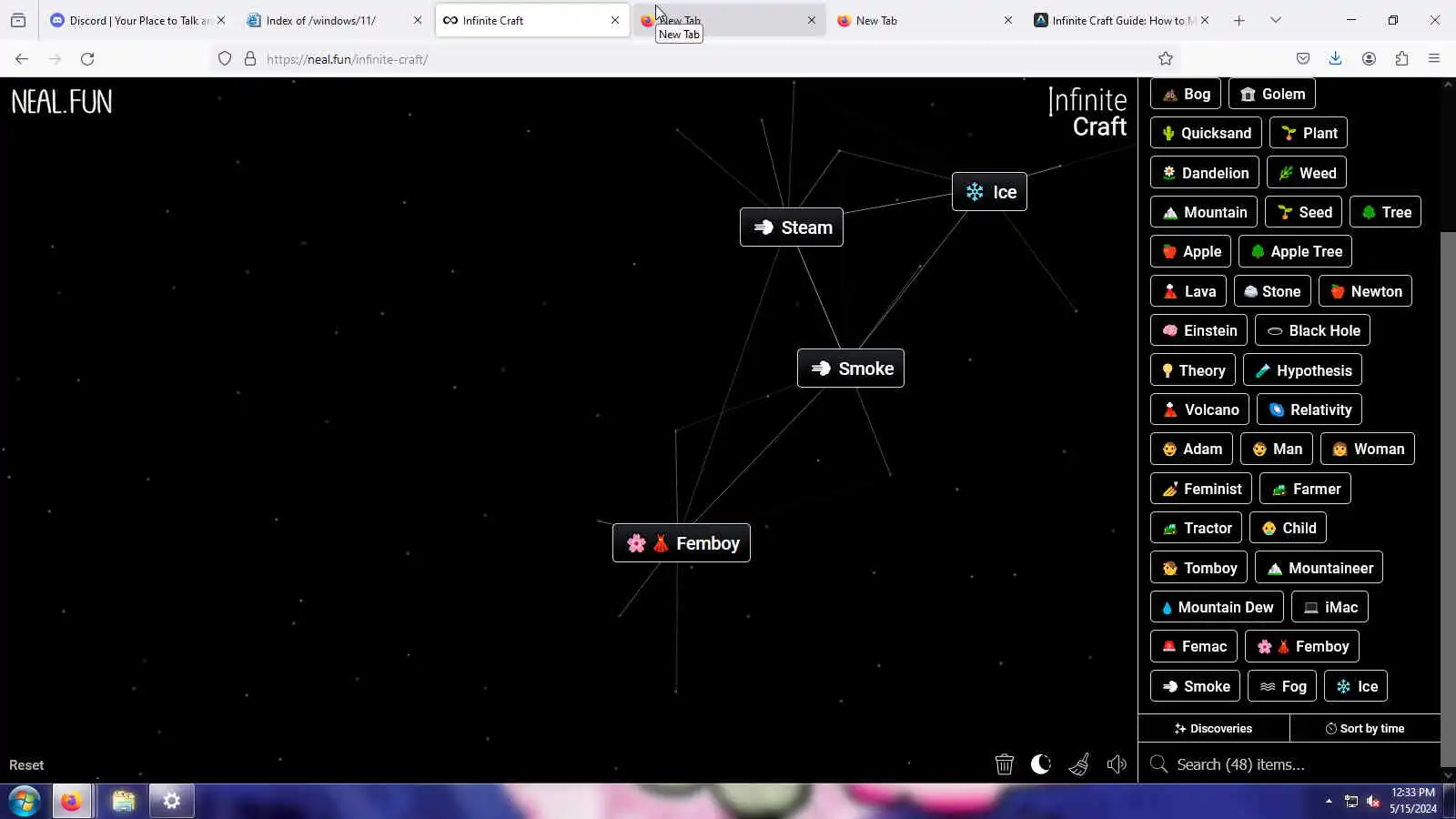Click the Reset button

click(26, 765)
